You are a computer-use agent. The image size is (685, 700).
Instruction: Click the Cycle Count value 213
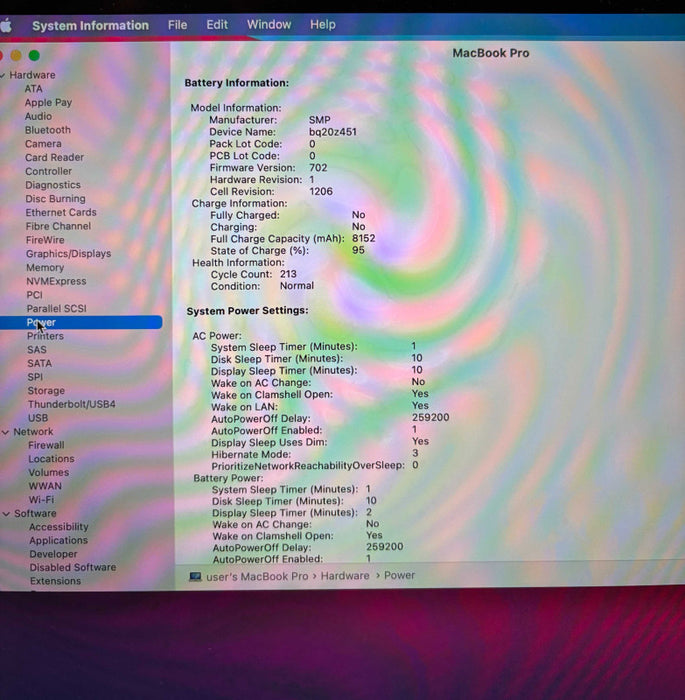[288, 274]
